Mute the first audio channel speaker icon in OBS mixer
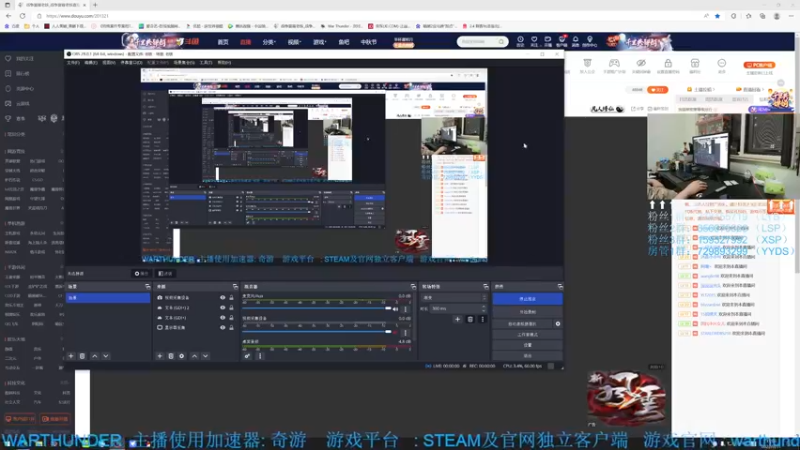Screen dimensions: 800x450 coord(395,309)
